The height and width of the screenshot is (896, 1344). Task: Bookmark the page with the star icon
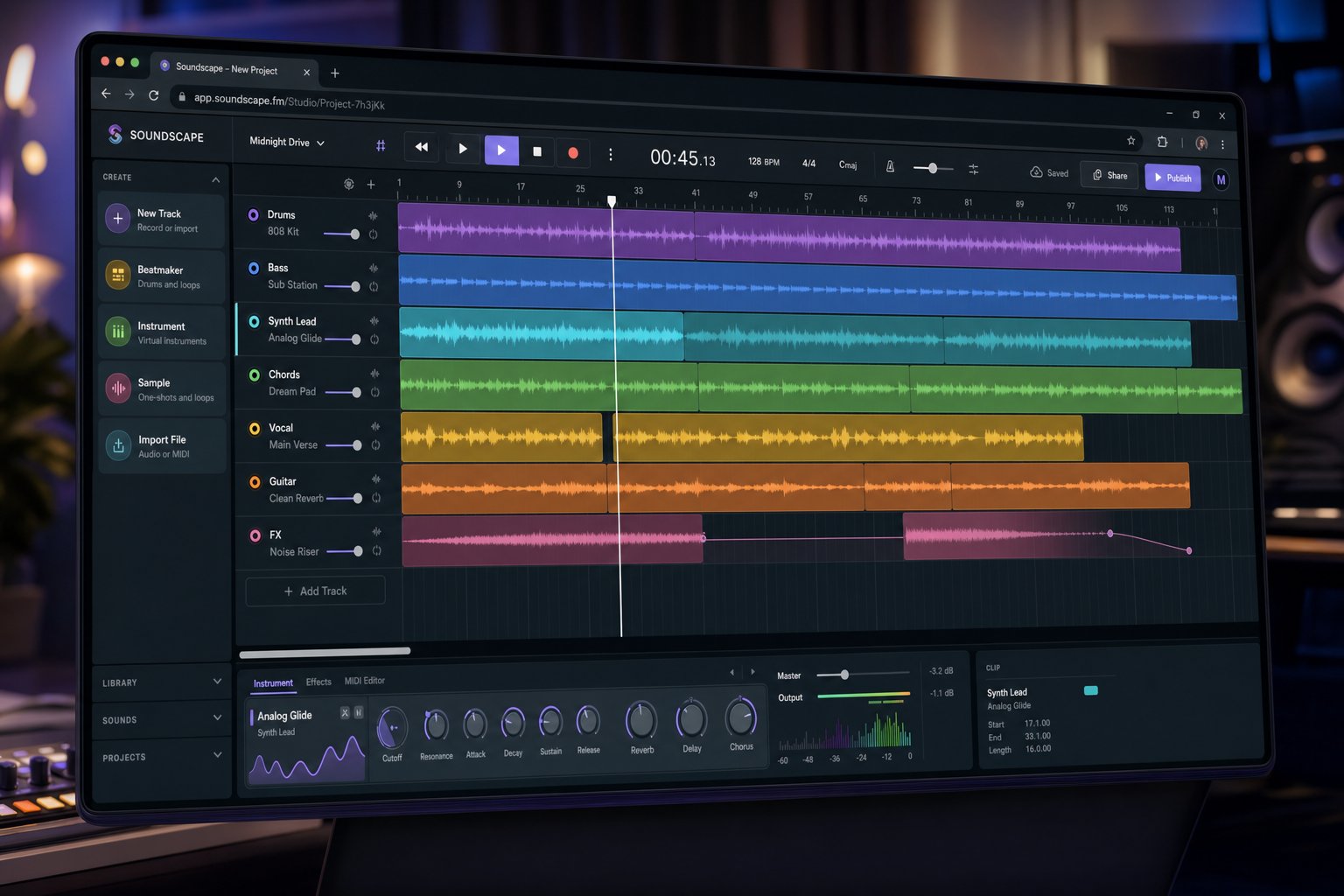coord(1130,141)
